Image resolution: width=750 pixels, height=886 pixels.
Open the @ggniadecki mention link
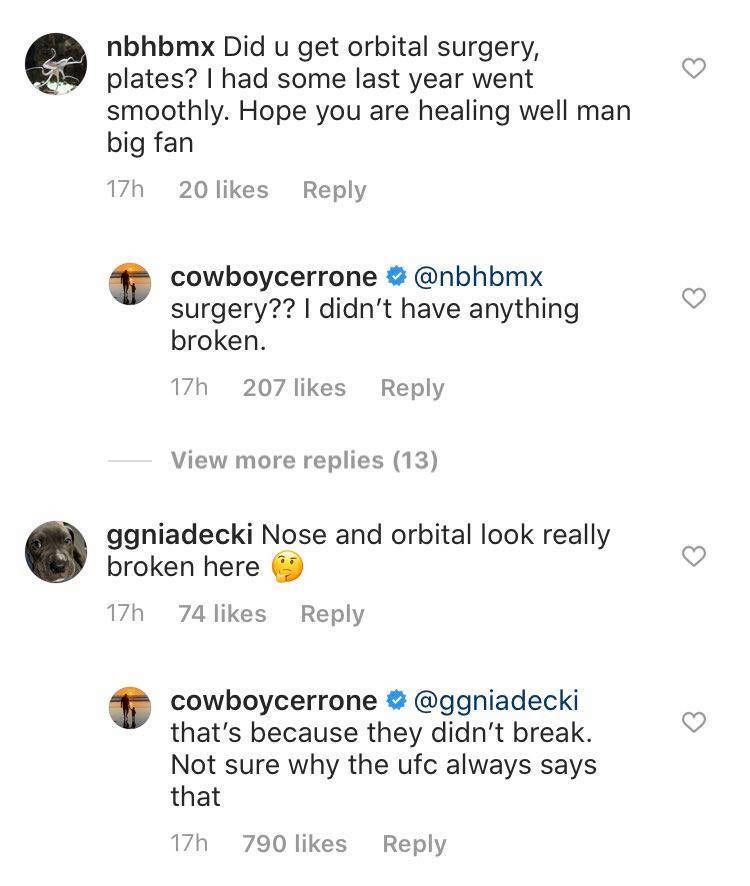coord(495,701)
